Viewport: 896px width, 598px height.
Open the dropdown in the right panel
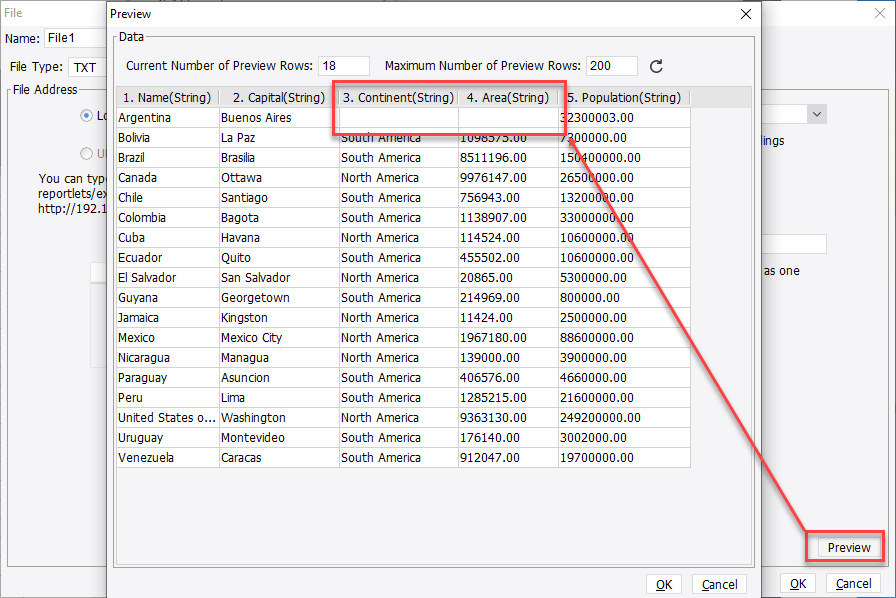point(816,114)
